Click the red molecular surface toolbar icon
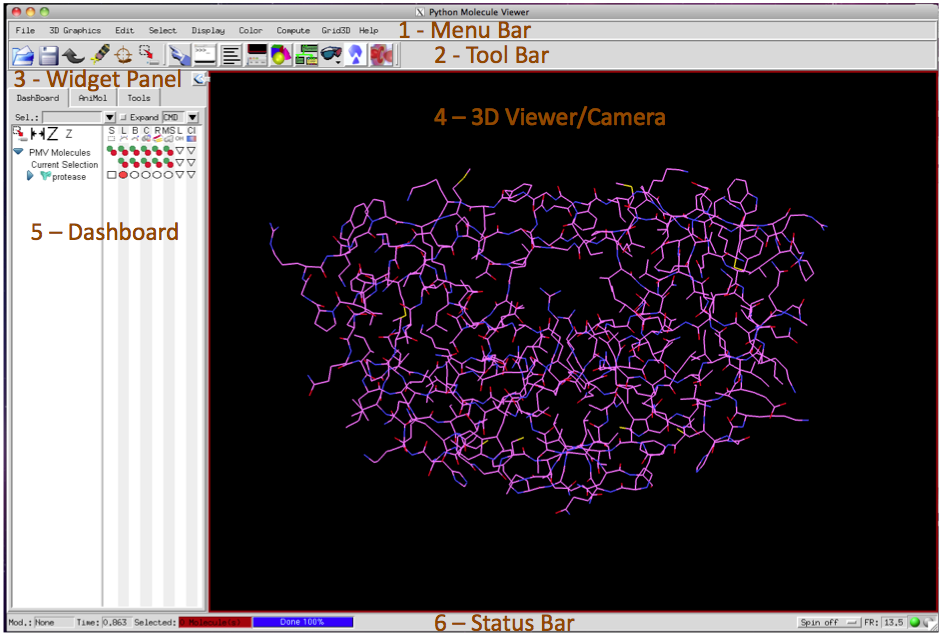Viewport: 944px width, 638px height. pos(382,55)
